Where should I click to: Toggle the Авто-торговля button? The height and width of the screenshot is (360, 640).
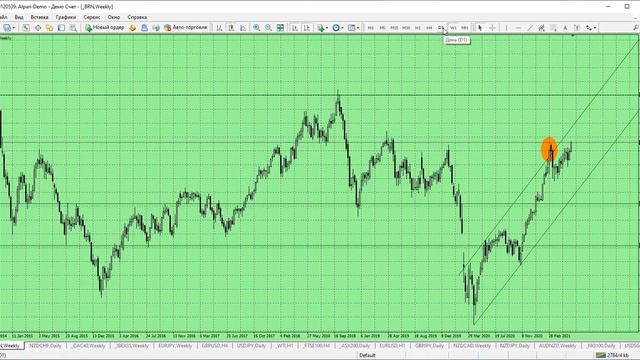pyautogui.click(x=186, y=28)
